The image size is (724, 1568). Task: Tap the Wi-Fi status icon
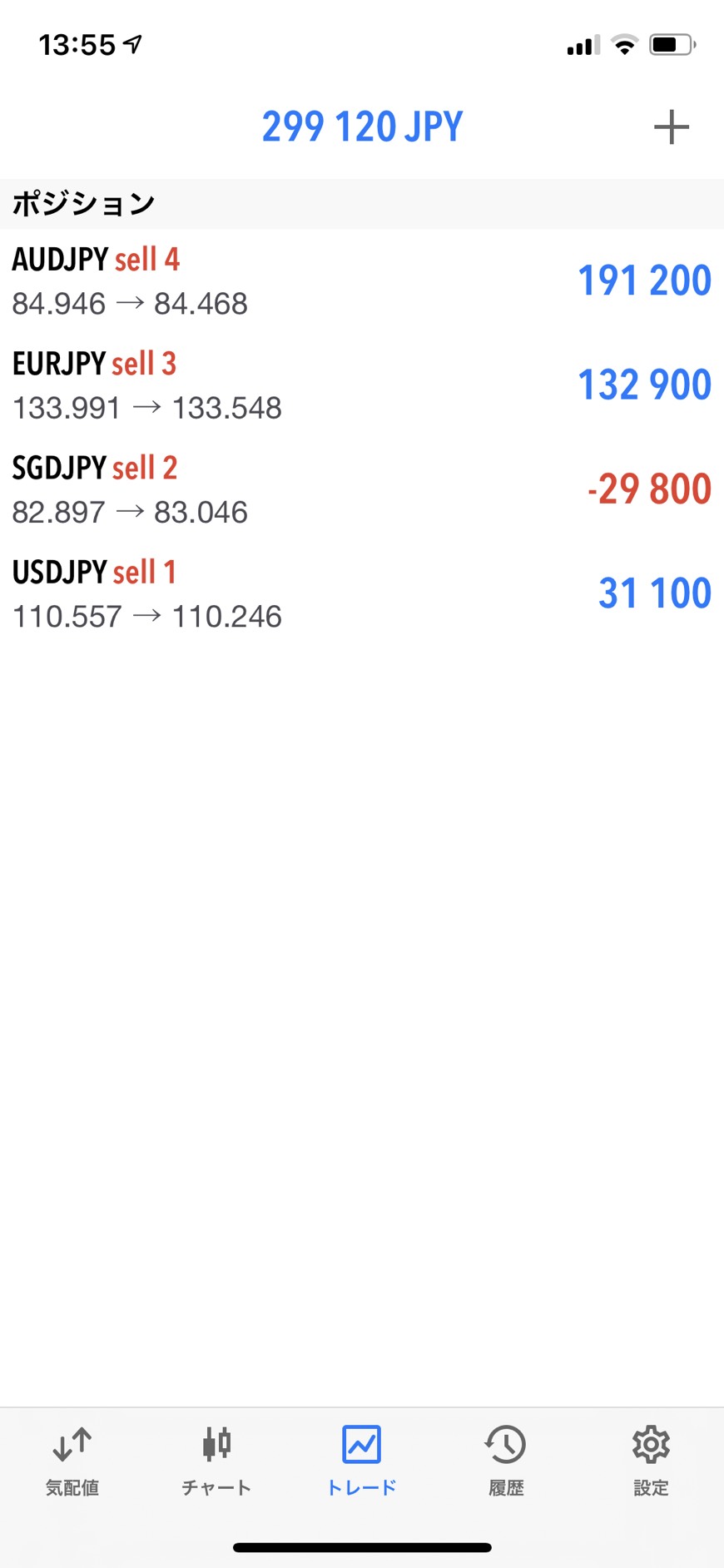(624, 45)
